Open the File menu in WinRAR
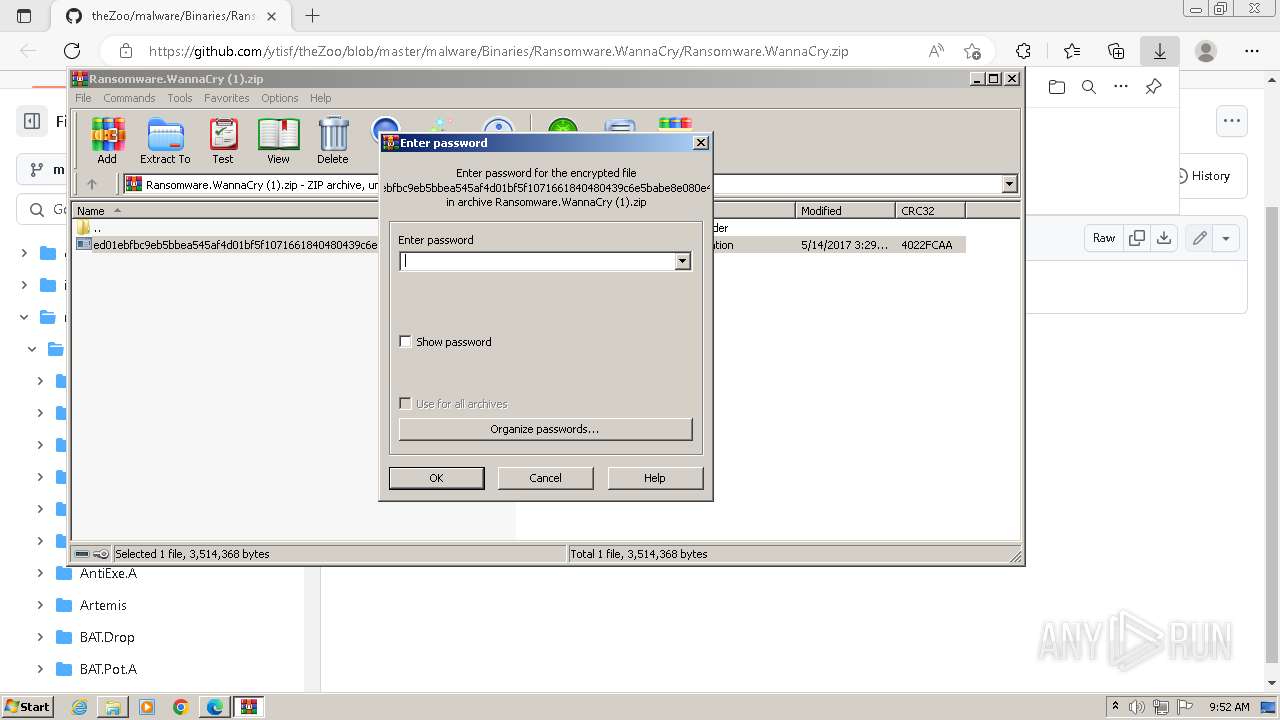The height and width of the screenshot is (720, 1280). pos(83,98)
